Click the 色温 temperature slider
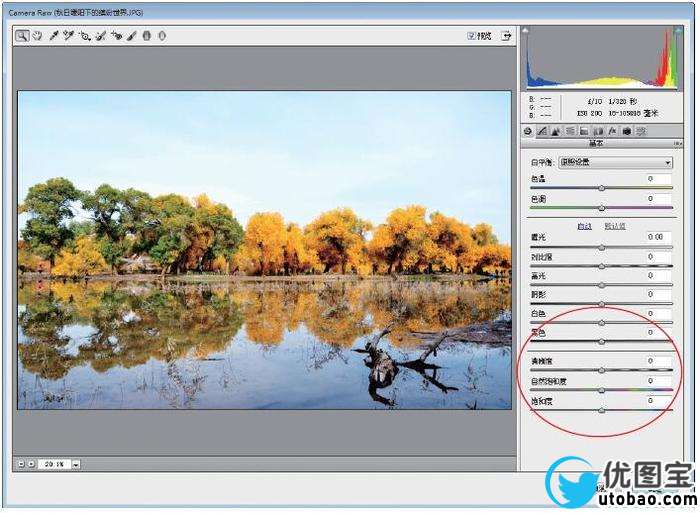Viewport: 700px width, 513px height. click(x=601, y=188)
